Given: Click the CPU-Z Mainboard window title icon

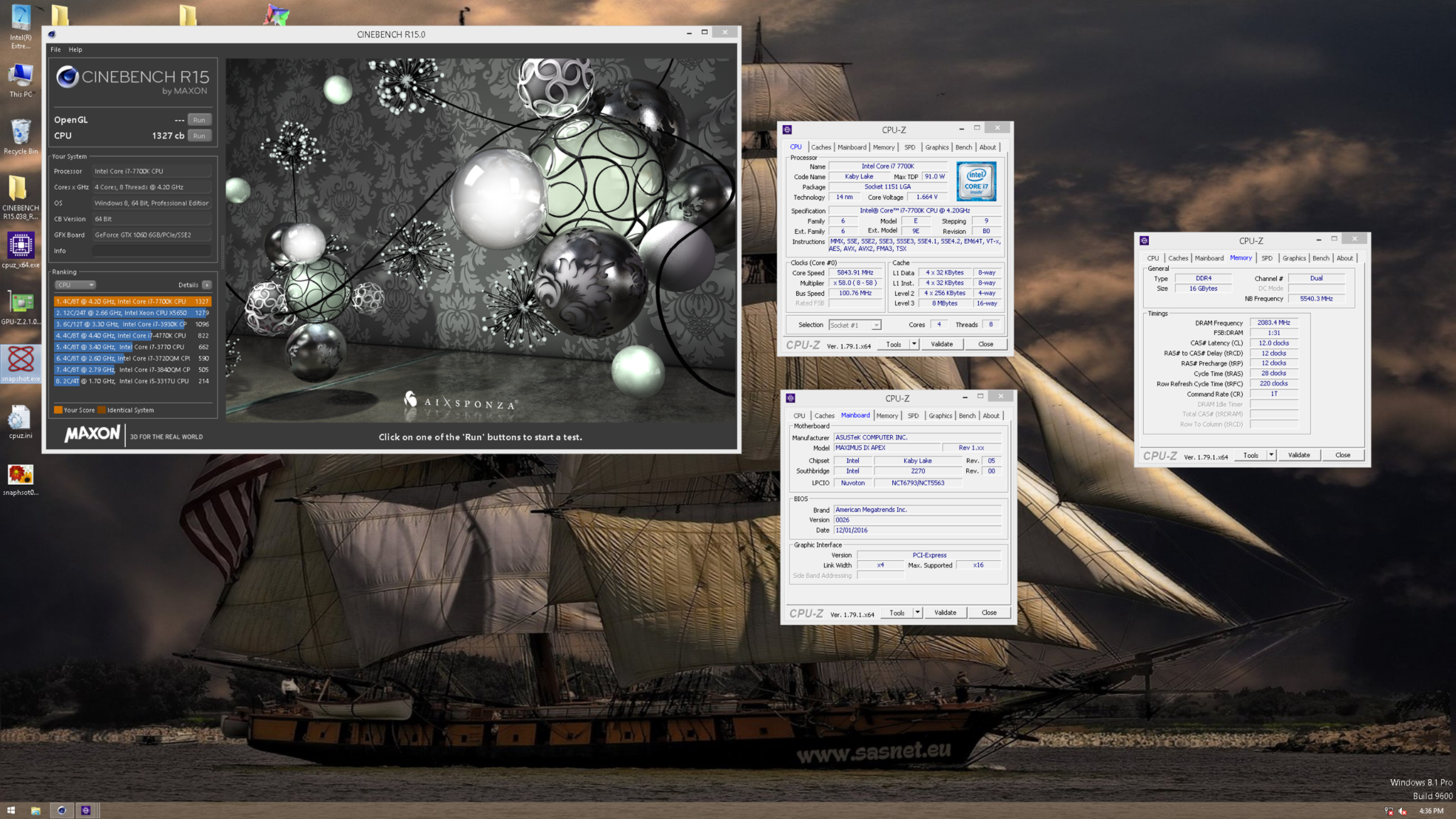Looking at the screenshot, I should tap(791, 398).
